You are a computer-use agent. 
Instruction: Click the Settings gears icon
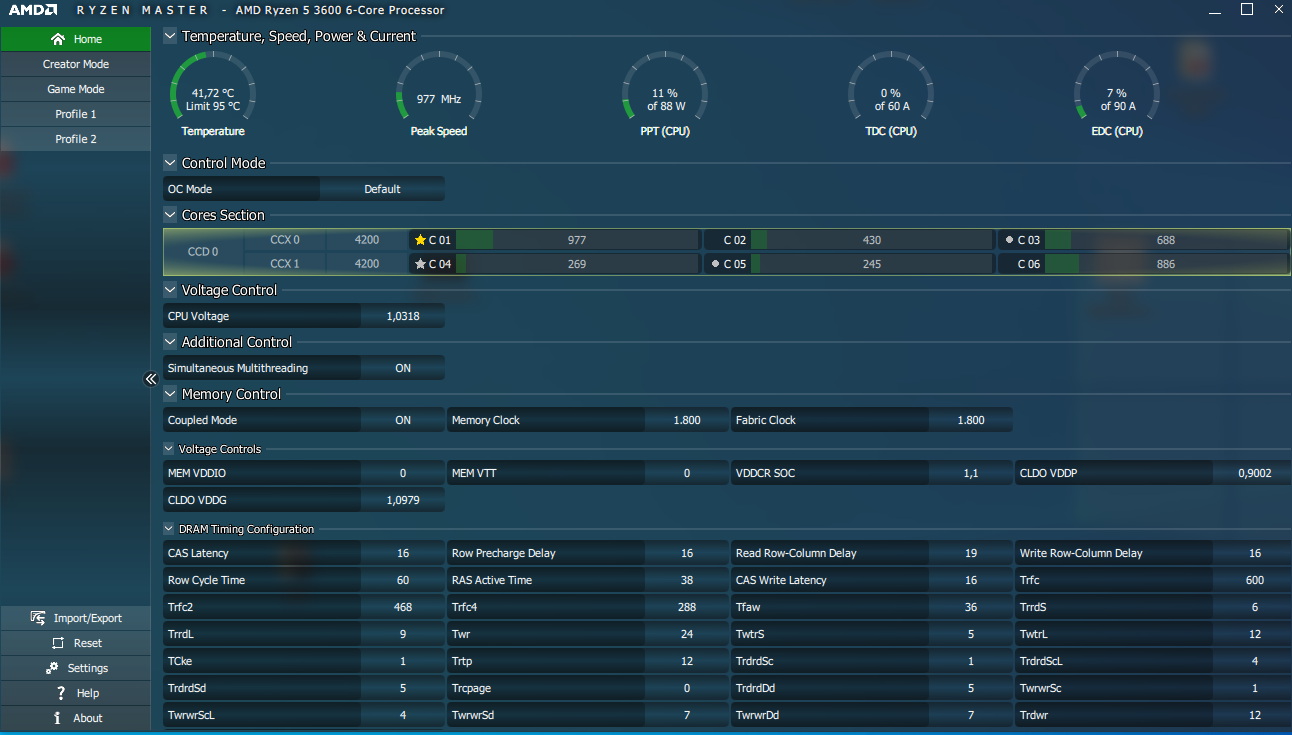coord(52,668)
